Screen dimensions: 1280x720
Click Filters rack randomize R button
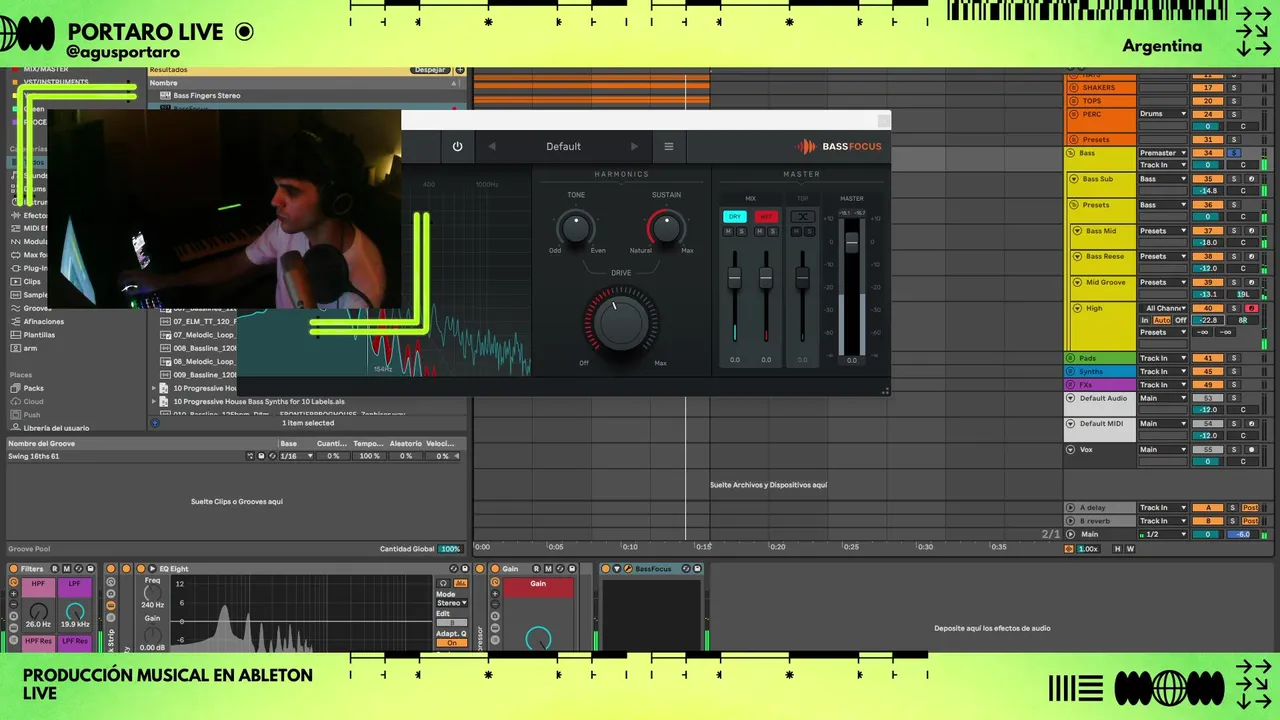55,569
